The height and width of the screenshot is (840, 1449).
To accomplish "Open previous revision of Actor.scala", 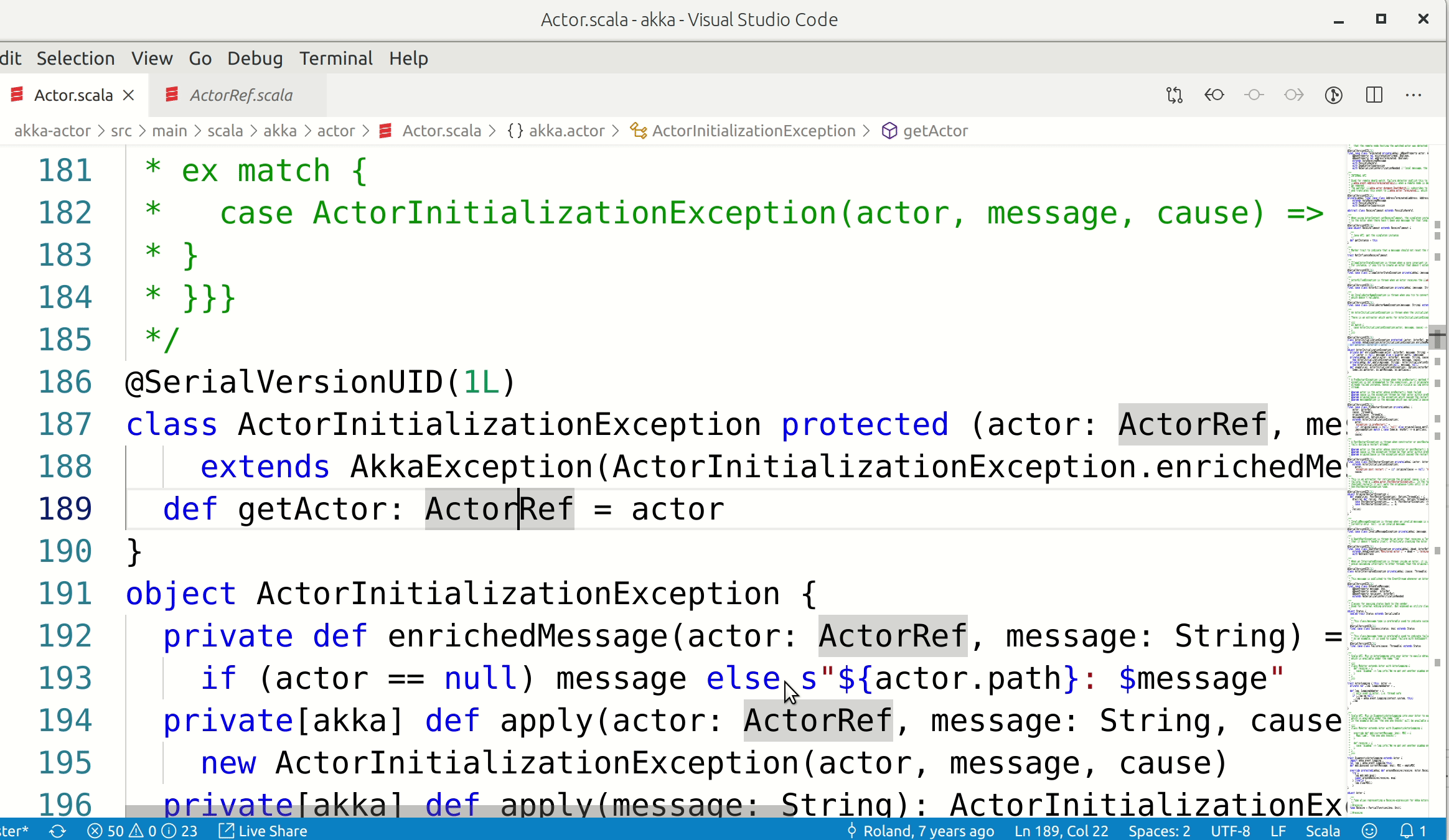I will (x=1214, y=95).
